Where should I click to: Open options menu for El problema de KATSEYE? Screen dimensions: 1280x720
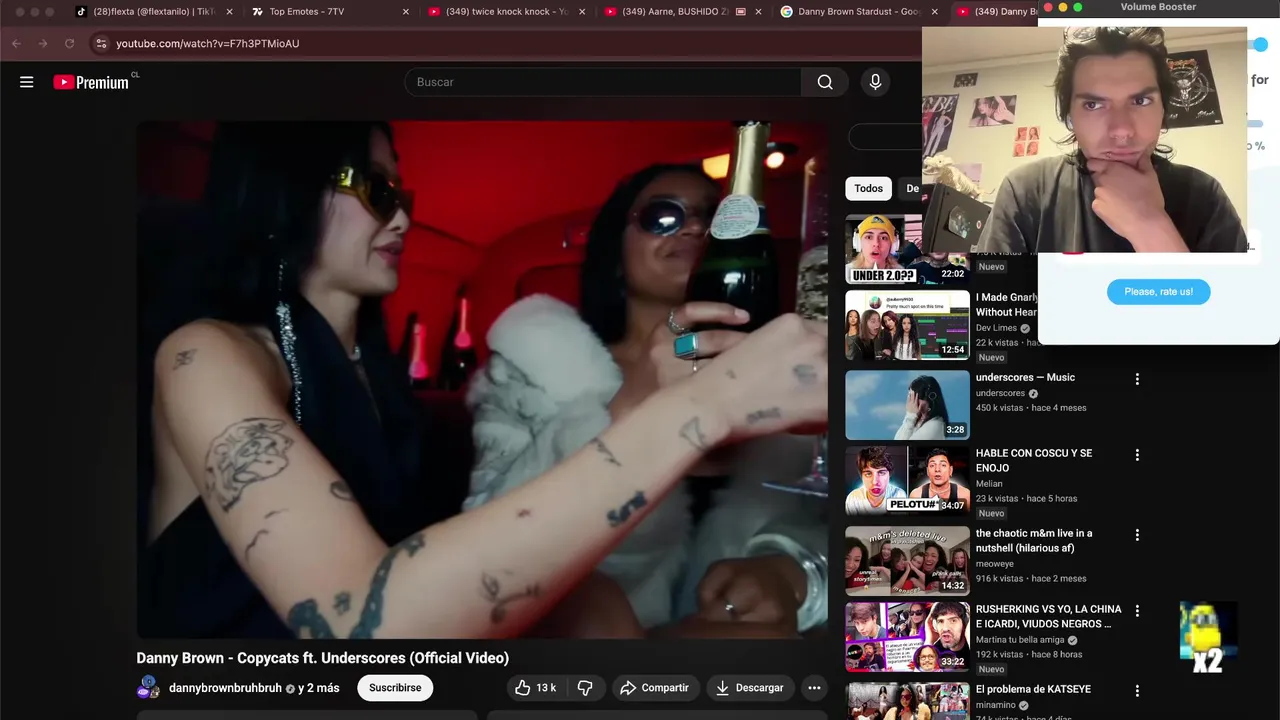(x=1137, y=691)
